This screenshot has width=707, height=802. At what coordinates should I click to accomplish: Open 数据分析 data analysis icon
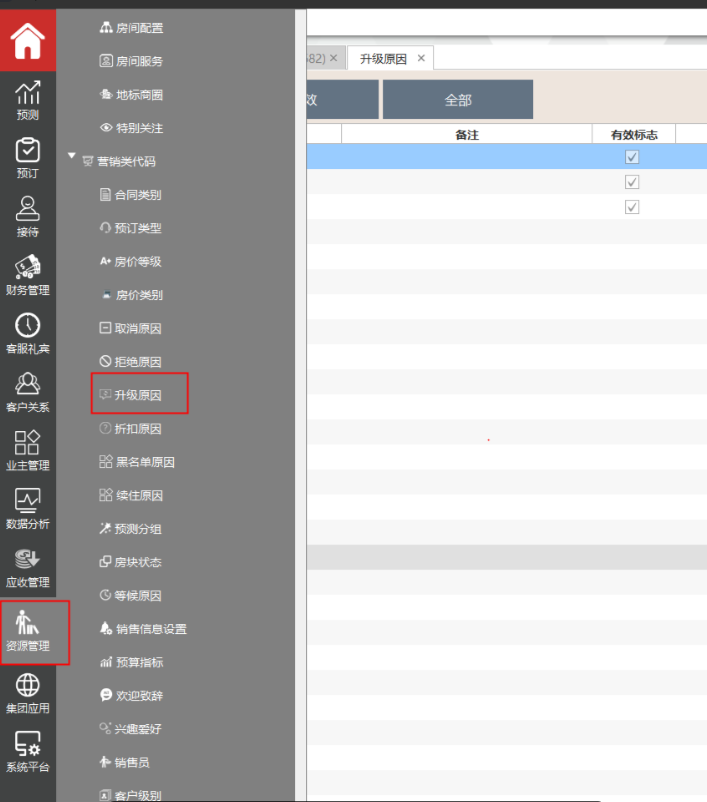[28, 507]
